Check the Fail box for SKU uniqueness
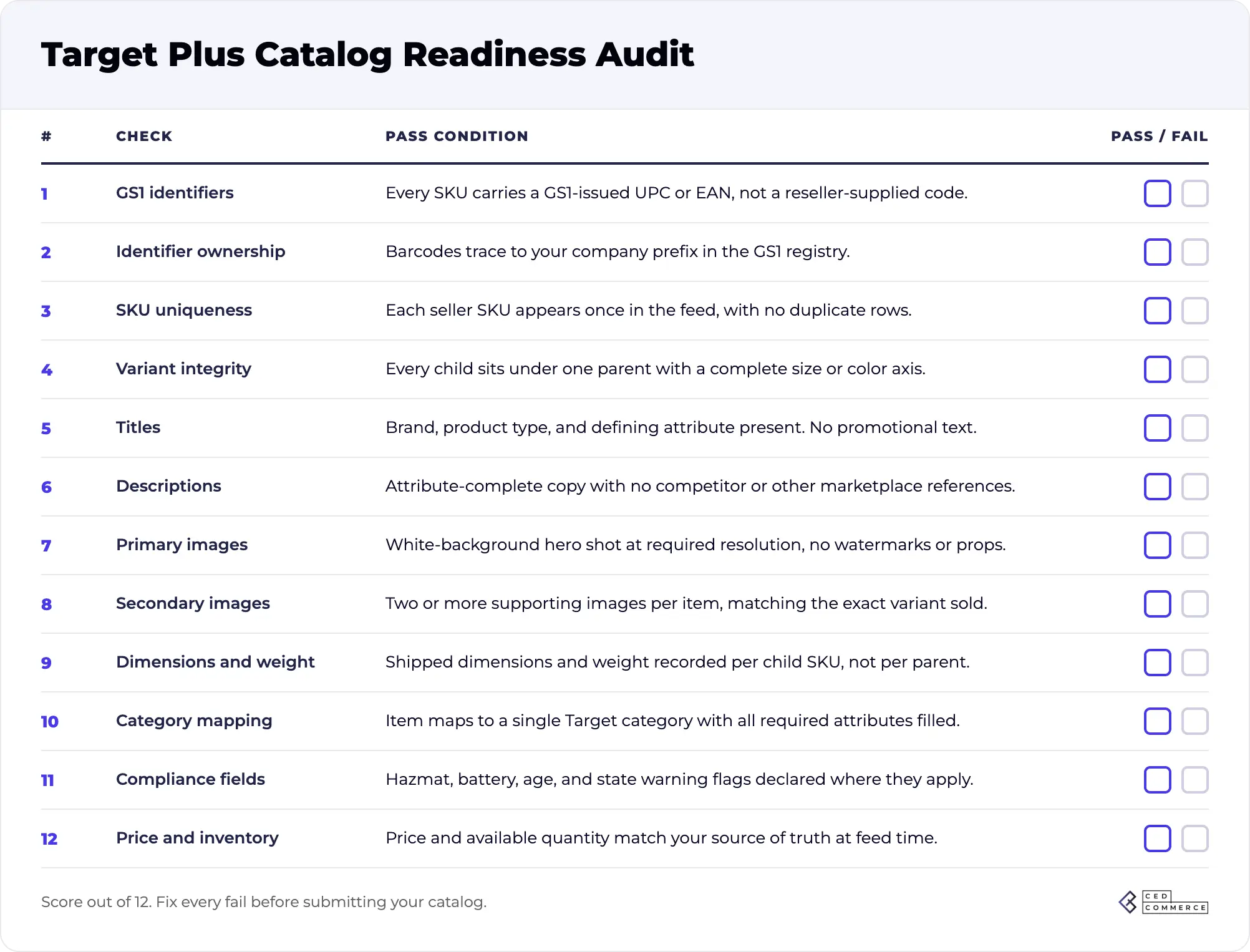Viewport: 1250px width, 952px height. [1195, 311]
